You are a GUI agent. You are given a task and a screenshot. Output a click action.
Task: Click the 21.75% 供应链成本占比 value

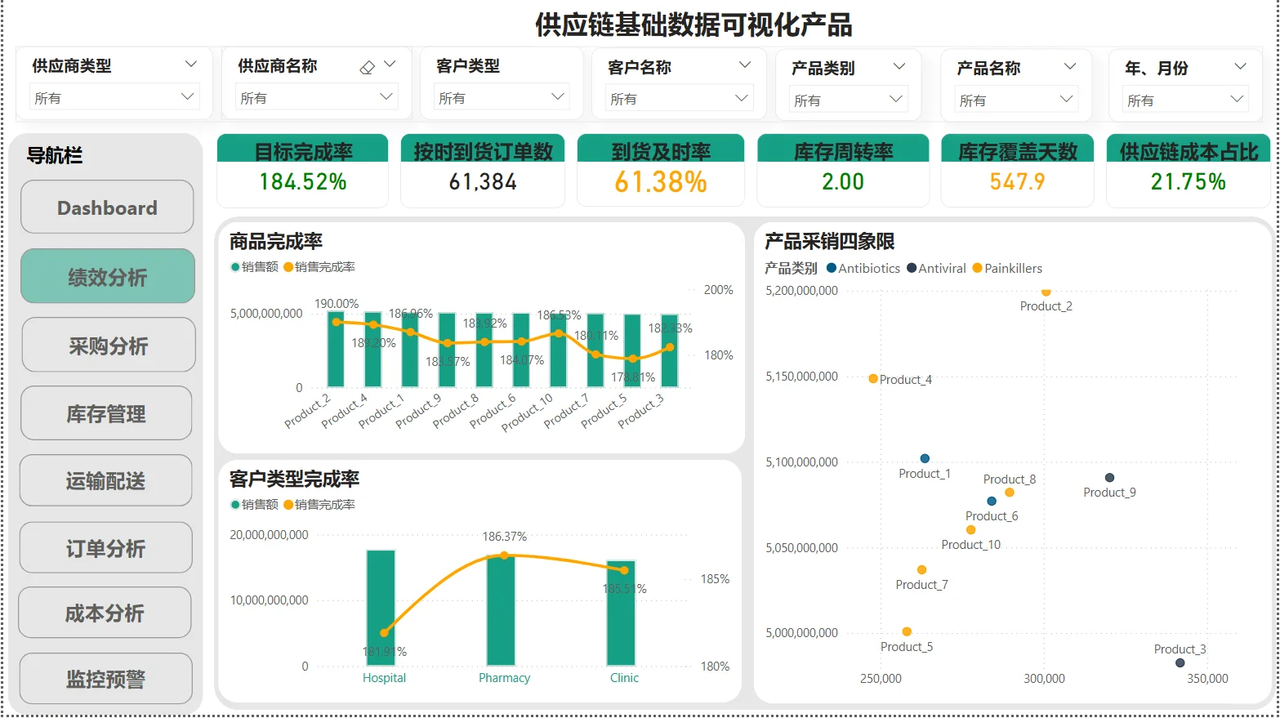(1189, 182)
